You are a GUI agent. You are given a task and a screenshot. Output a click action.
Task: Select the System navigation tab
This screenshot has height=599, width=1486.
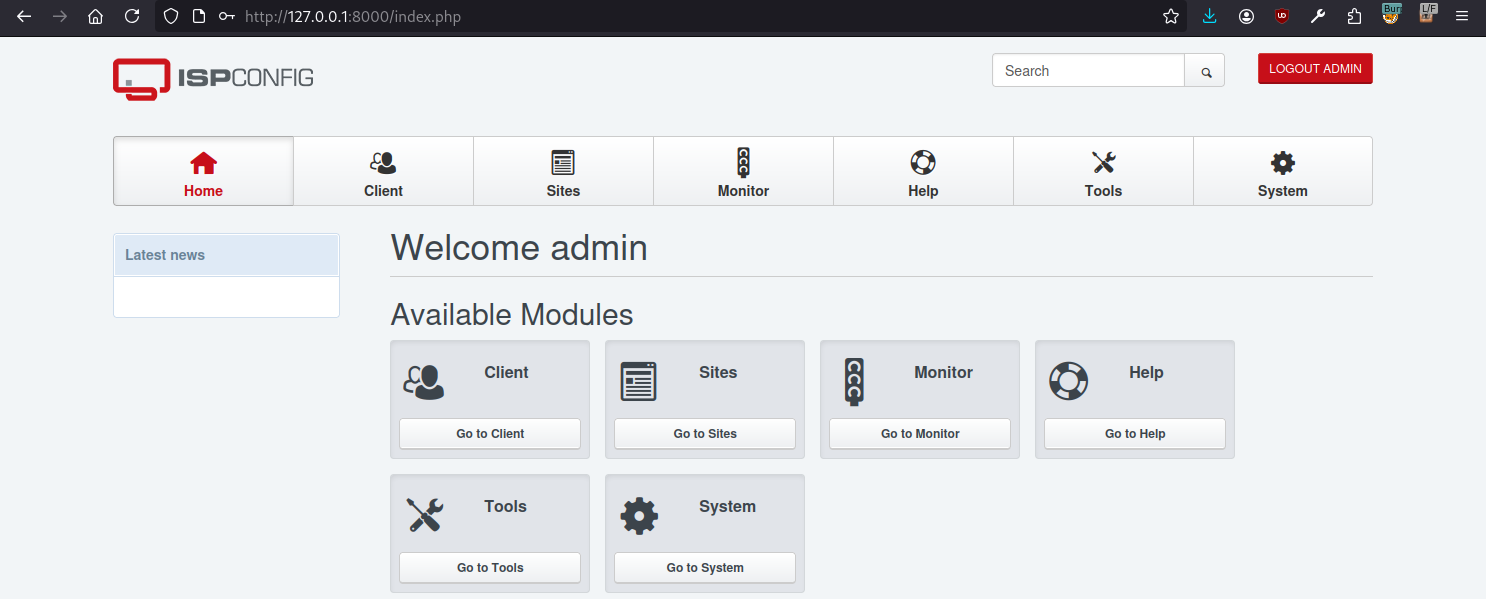coord(1282,171)
